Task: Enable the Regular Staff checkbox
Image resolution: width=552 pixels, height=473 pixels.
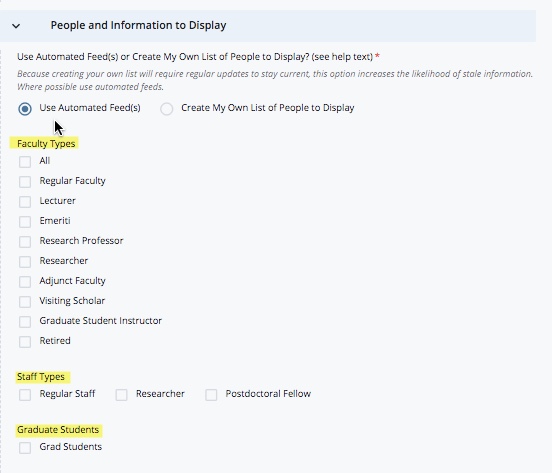Action: pyautogui.click(x=25, y=395)
